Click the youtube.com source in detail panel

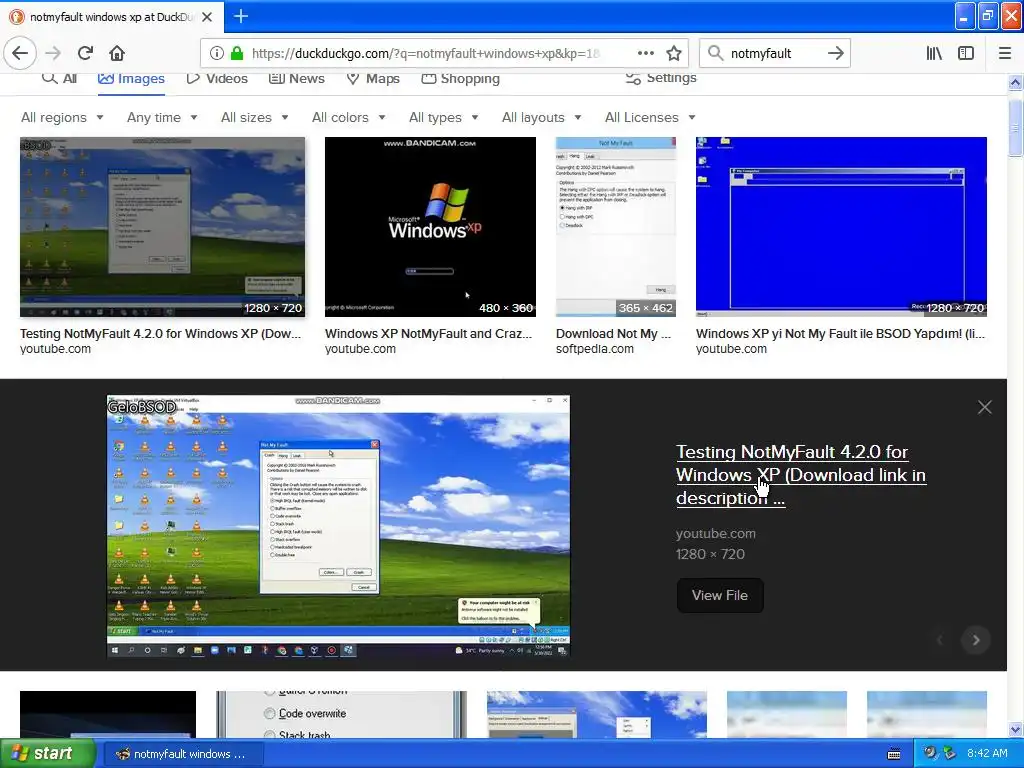point(716,534)
